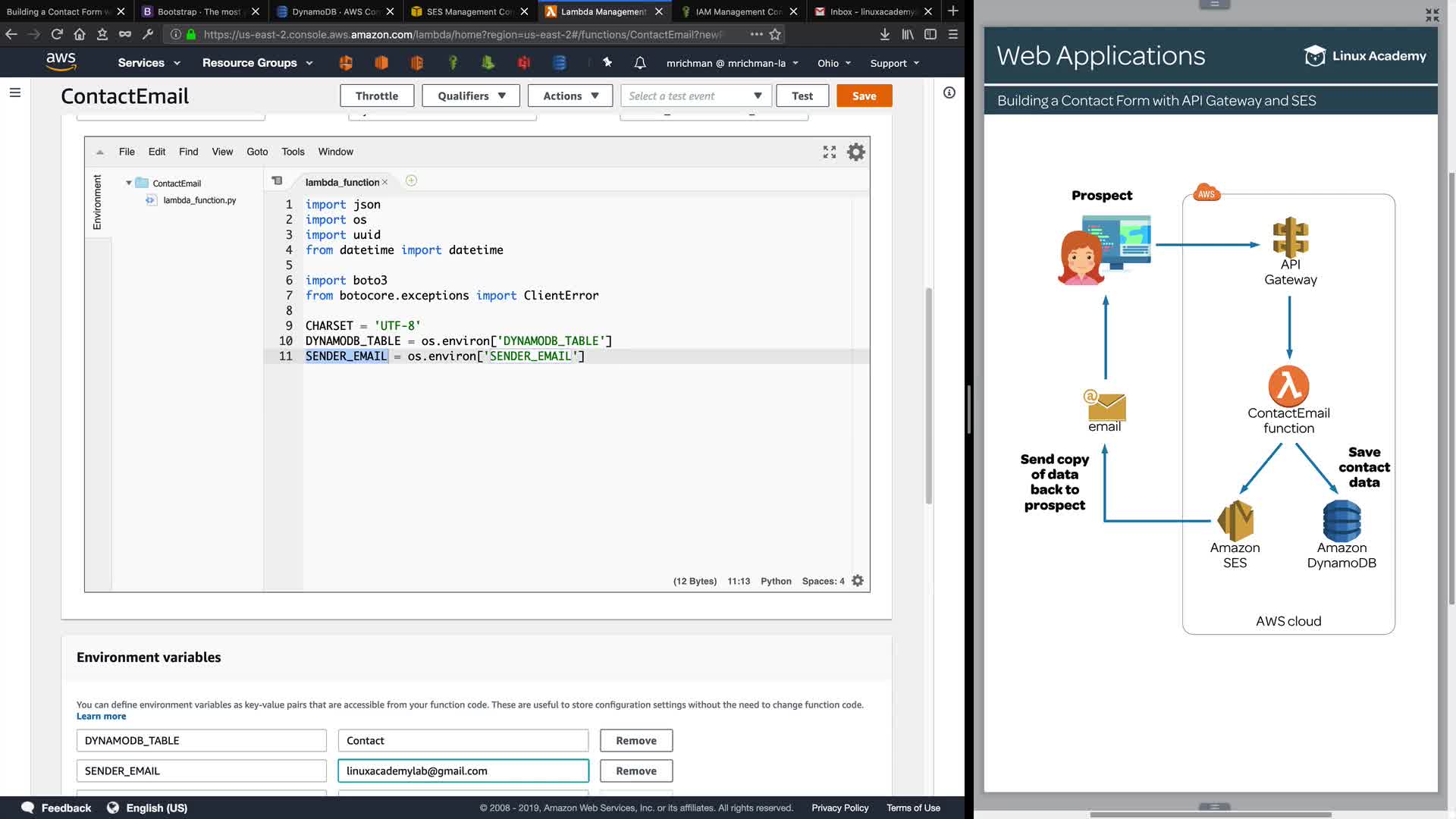Click the status bar gear icon

coord(858,581)
